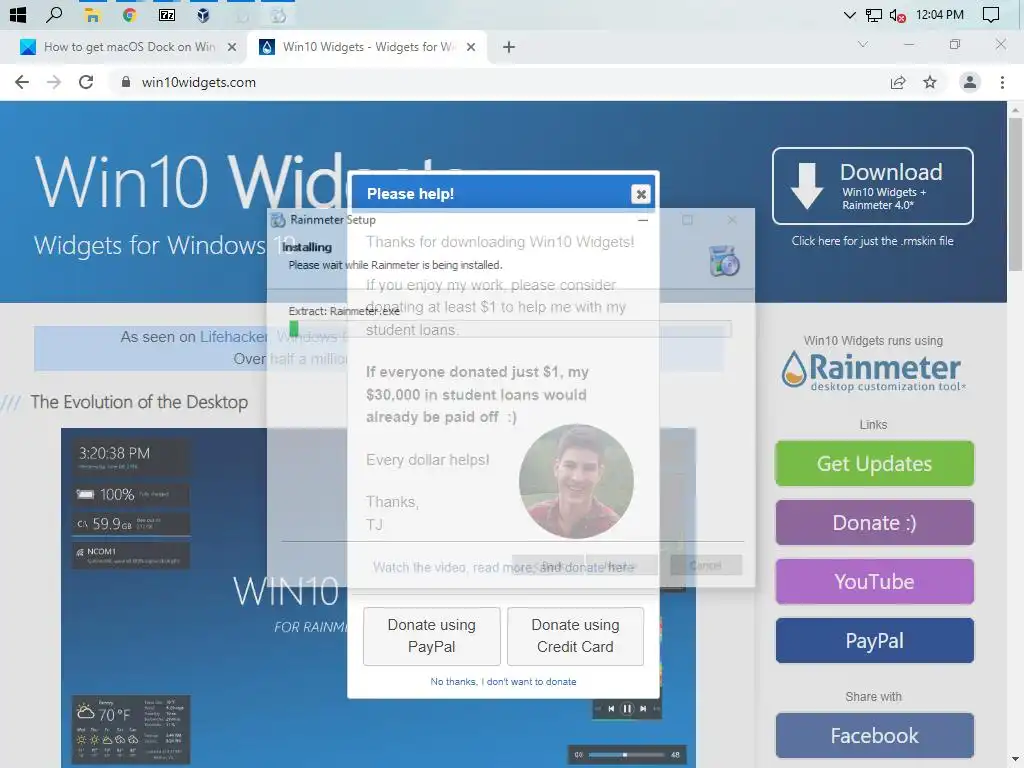Open VirtualBox cube taskbar icon
Screen dimensions: 1024x768
pyautogui.click(x=203, y=15)
